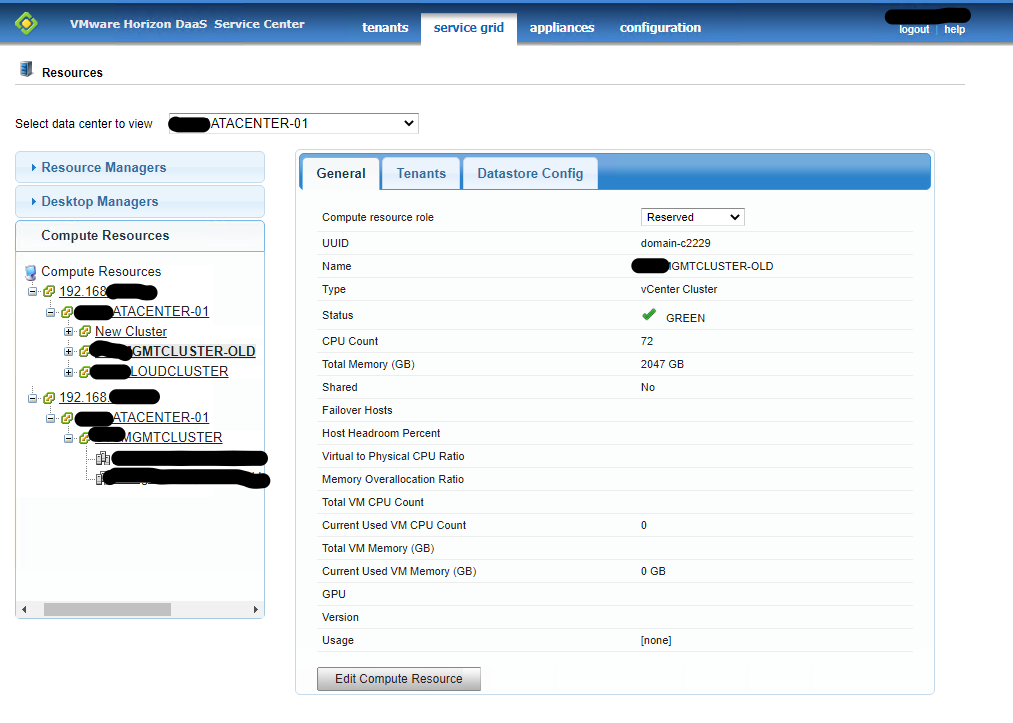
Task: Select the MGMTCLUSTER-OLD link in tree
Action: (x=175, y=351)
